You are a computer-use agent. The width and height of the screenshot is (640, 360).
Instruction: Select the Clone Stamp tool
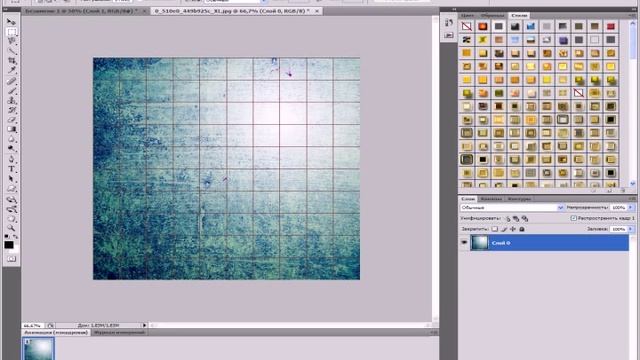[x=11, y=100]
